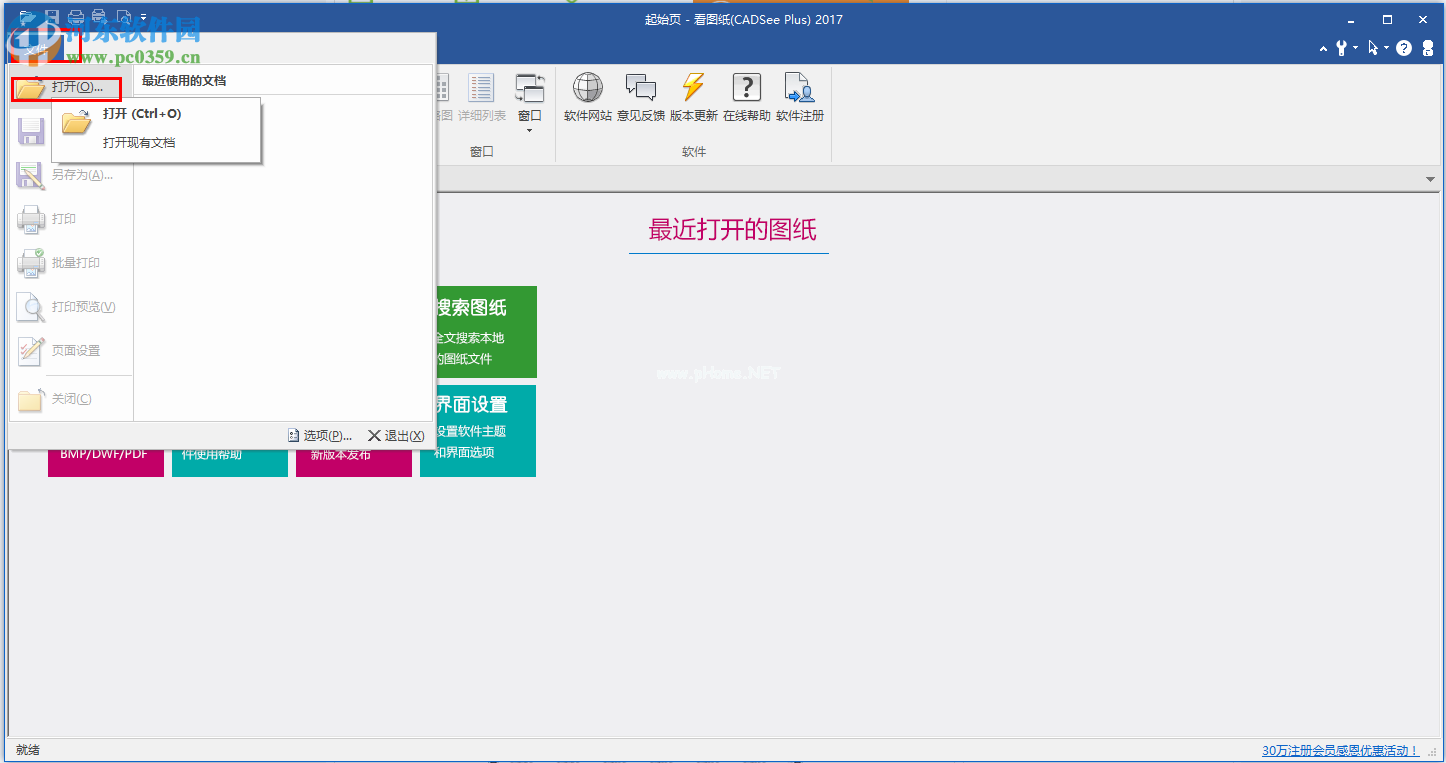1446x763 pixels.
Task: Click the 就绪 status bar text
Action: point(28,750)
